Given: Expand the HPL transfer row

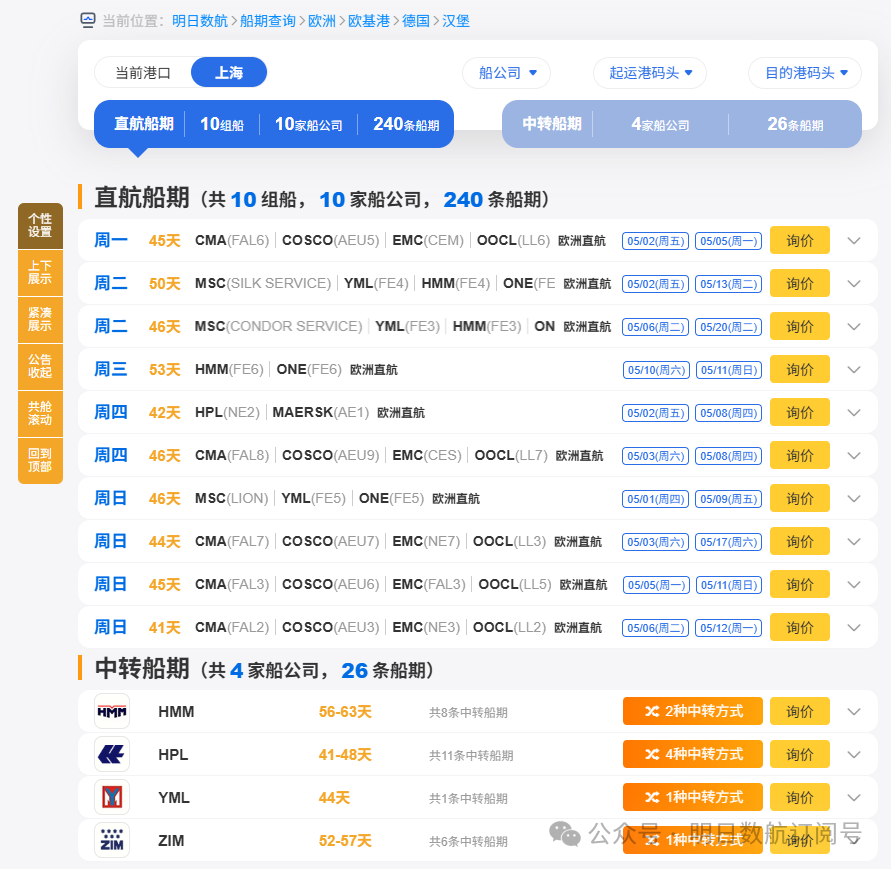Looking at the screenshot, I should (x=853, y=755).
